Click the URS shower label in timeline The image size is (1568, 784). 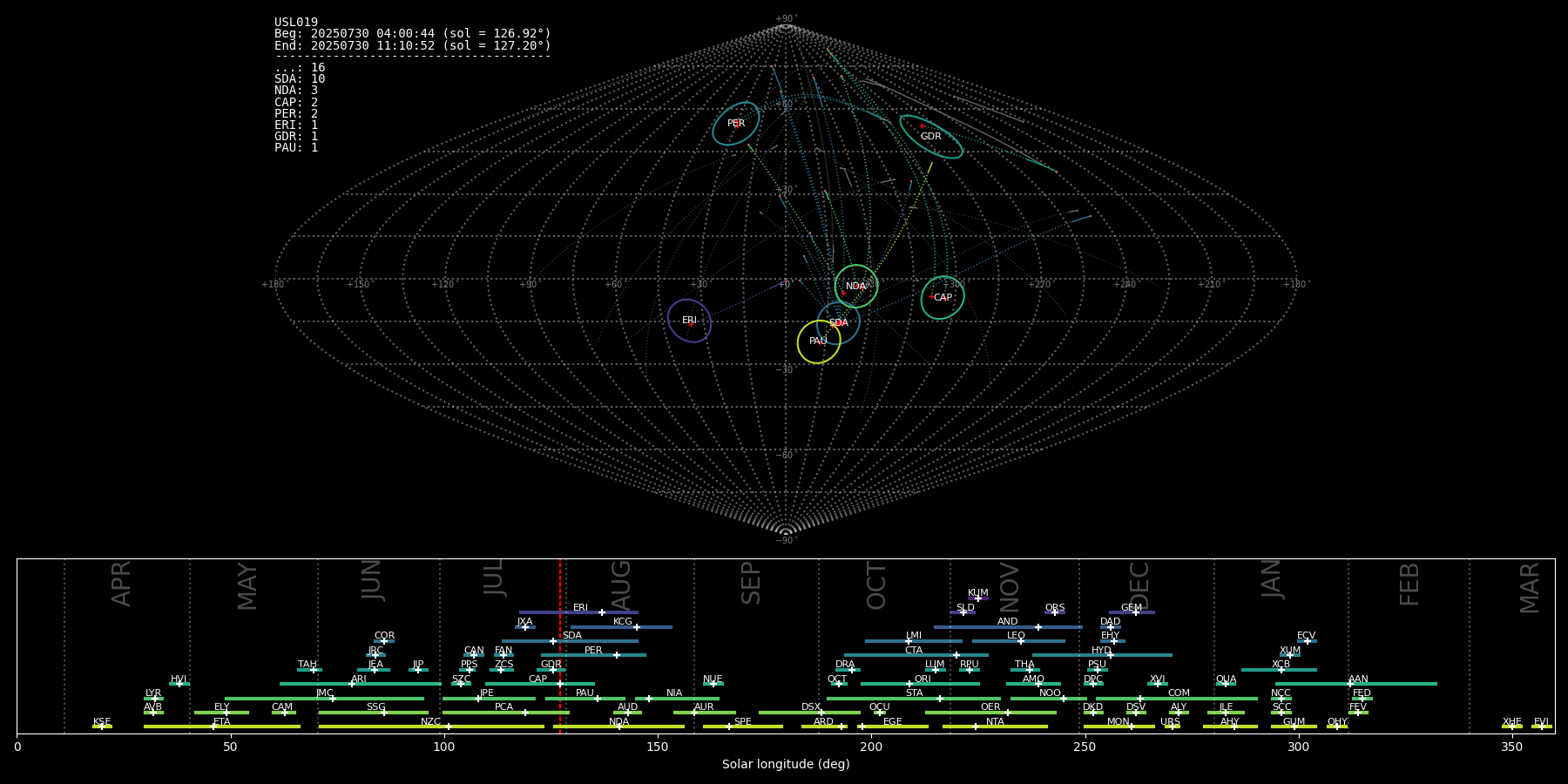pyautogui.click(x=1170, y=721)
